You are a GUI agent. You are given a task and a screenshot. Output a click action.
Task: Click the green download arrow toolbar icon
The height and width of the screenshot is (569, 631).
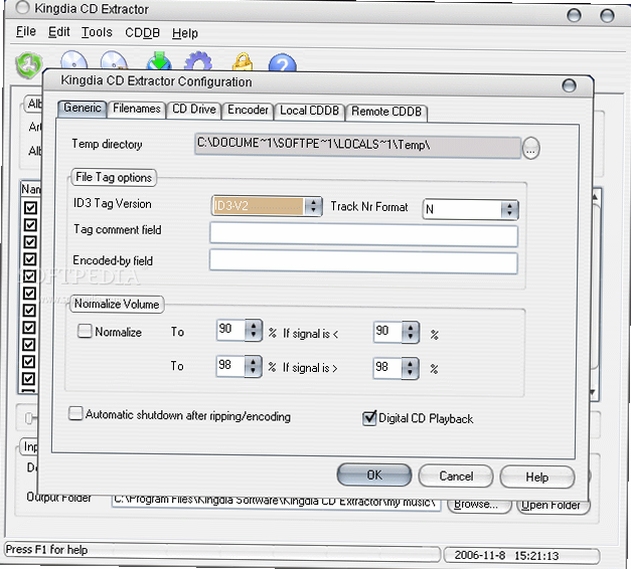point(159,61)
